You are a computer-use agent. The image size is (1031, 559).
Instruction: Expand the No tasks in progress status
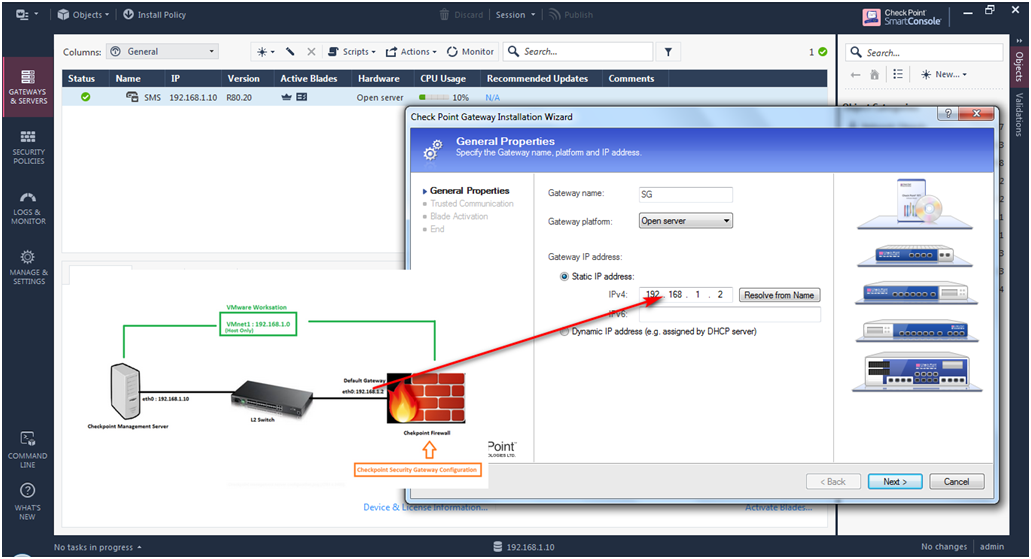coord(97,547)
